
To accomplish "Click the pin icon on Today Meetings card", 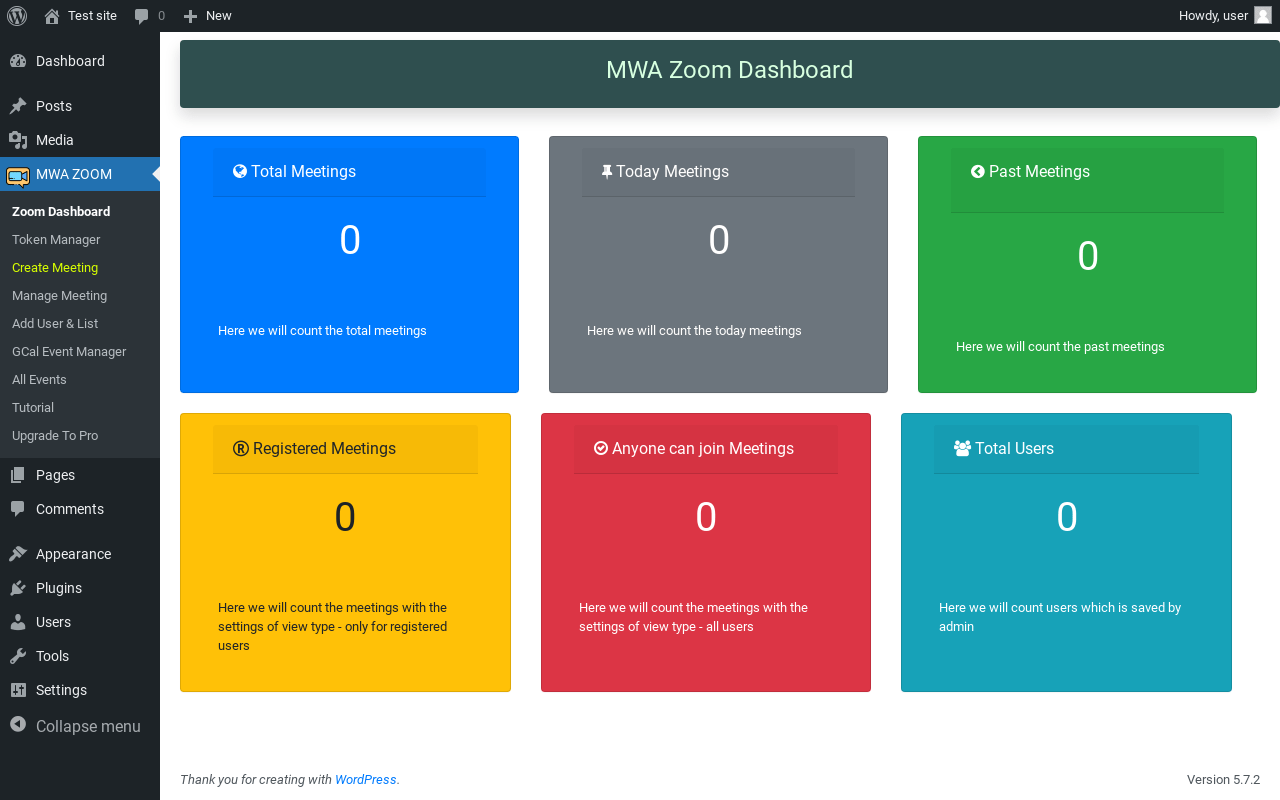I will click(x=607, y=172).
